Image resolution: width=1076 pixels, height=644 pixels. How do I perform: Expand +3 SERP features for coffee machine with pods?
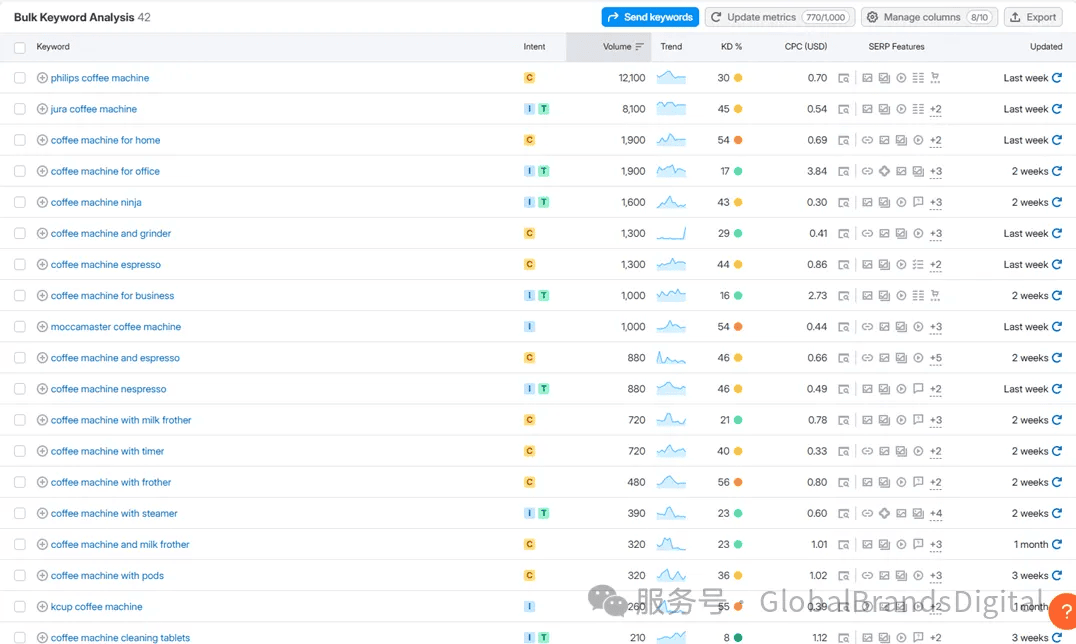click(x=935, y=576)
